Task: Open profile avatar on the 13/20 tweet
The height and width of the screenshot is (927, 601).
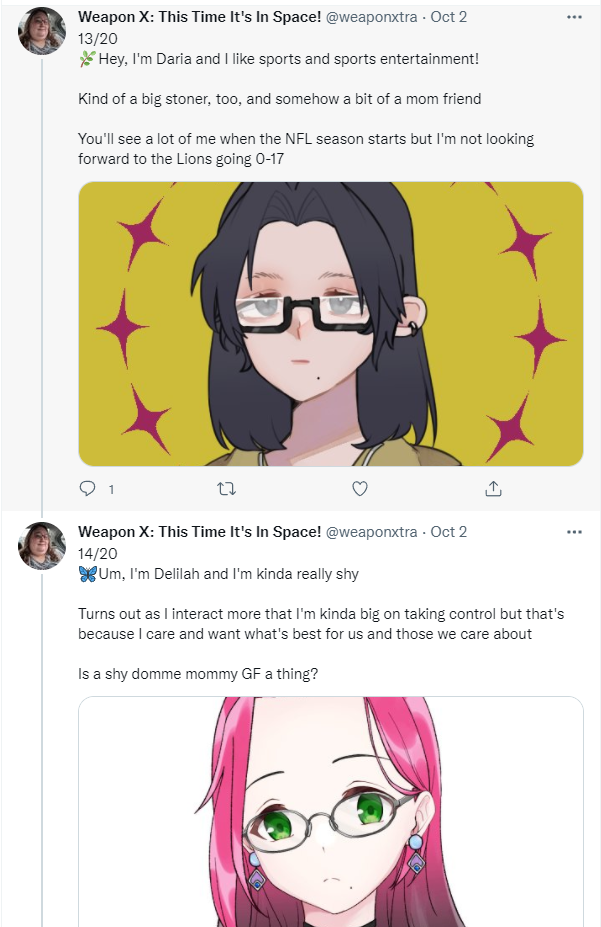Action: click(x=42, y=31)
